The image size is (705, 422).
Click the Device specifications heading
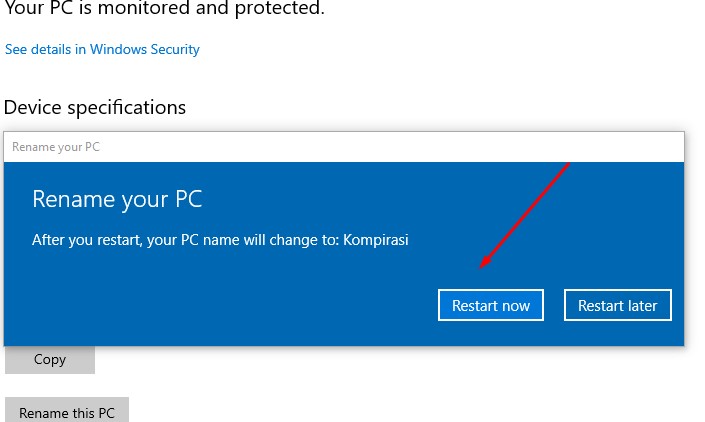(95, 107)
